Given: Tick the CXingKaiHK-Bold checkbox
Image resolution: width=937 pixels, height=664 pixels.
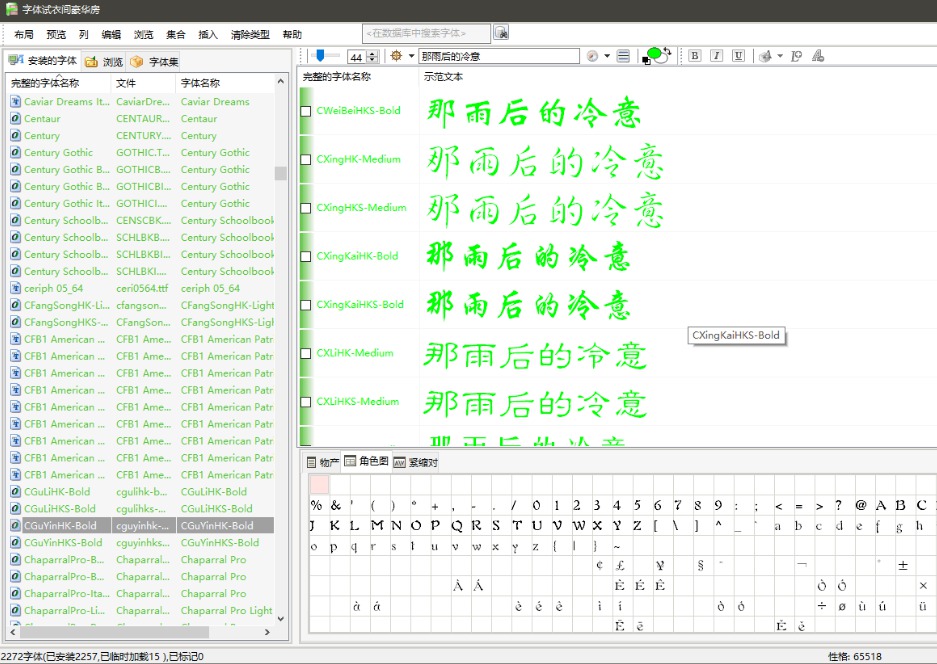Looking at the screenshot, I should pyautogui.click(x=305, y=256).
